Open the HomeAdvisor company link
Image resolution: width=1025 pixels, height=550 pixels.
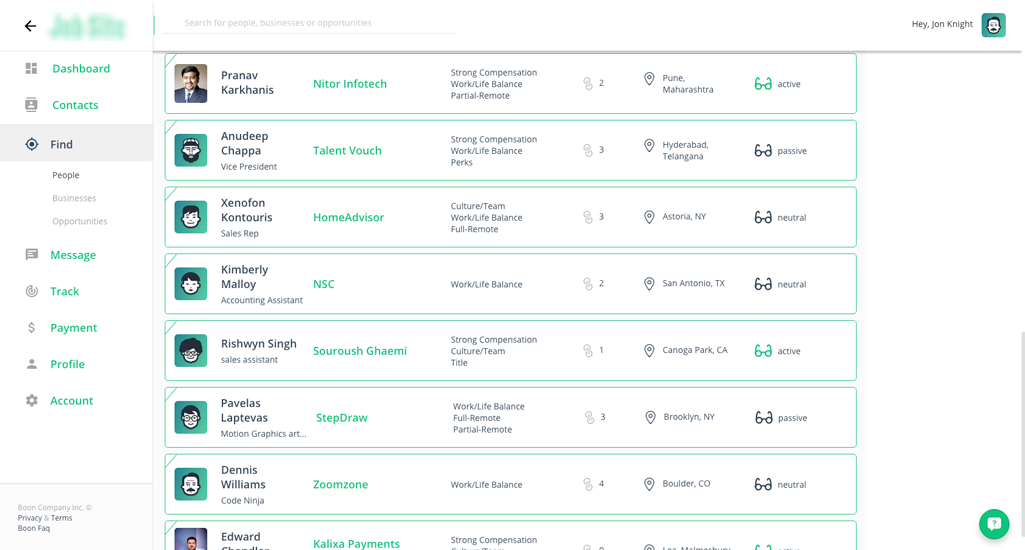pyautogui.click(x=348, y=217)
